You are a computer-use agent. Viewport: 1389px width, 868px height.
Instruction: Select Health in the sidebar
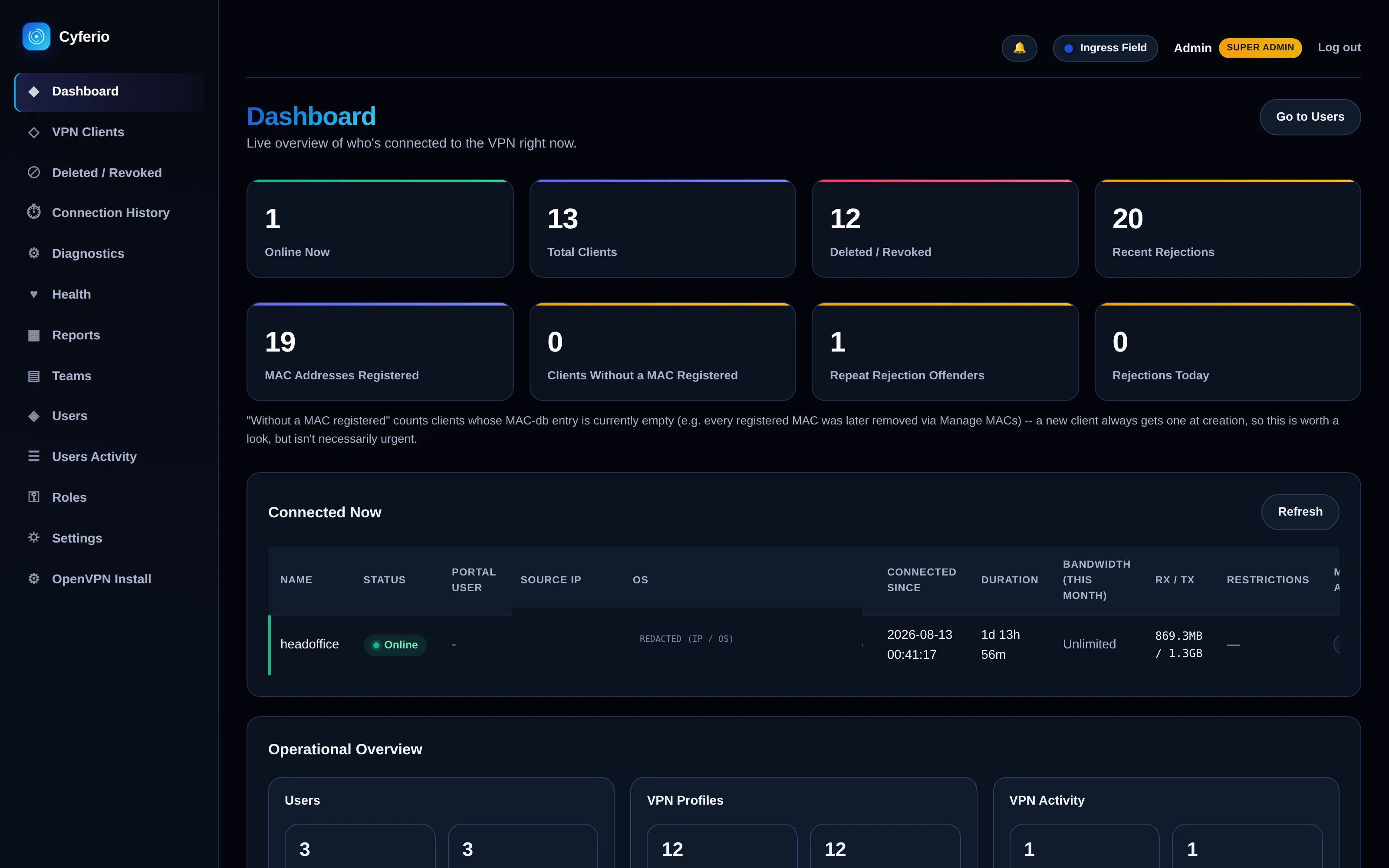[x=109, y=295]
